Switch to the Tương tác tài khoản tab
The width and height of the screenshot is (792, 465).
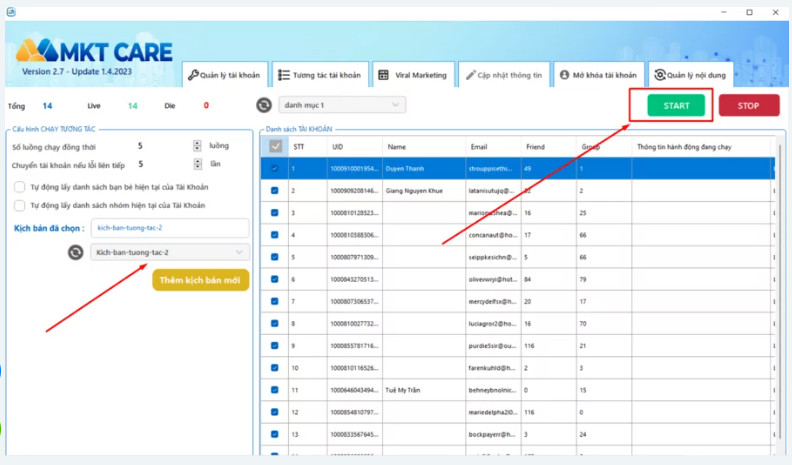320,75
